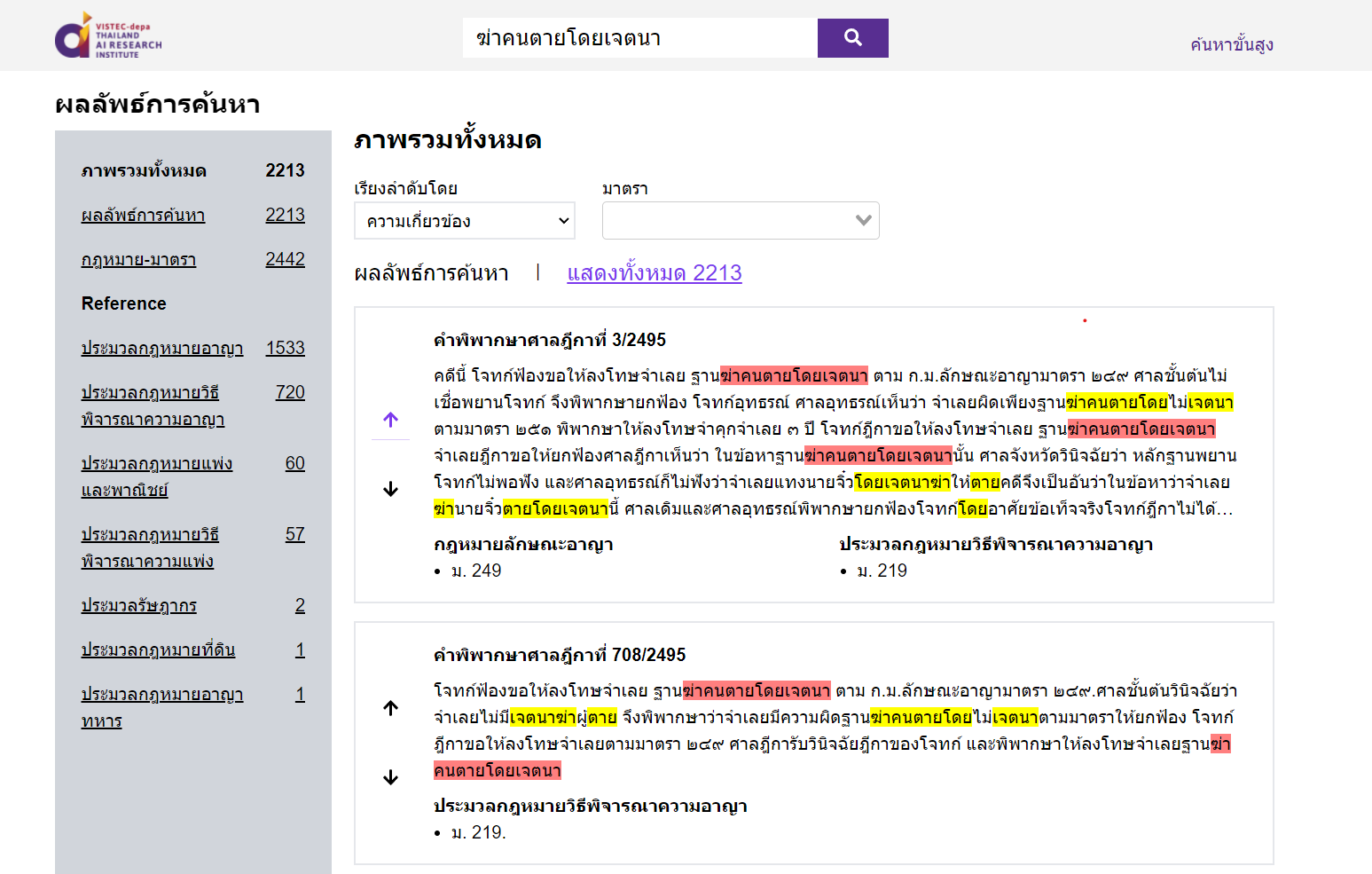Filter by ประมวลกฎหมายวิธีพิจารณาความอาญา reference
Viewport: 1372px width, 874px height.
(x=152, y=406)
